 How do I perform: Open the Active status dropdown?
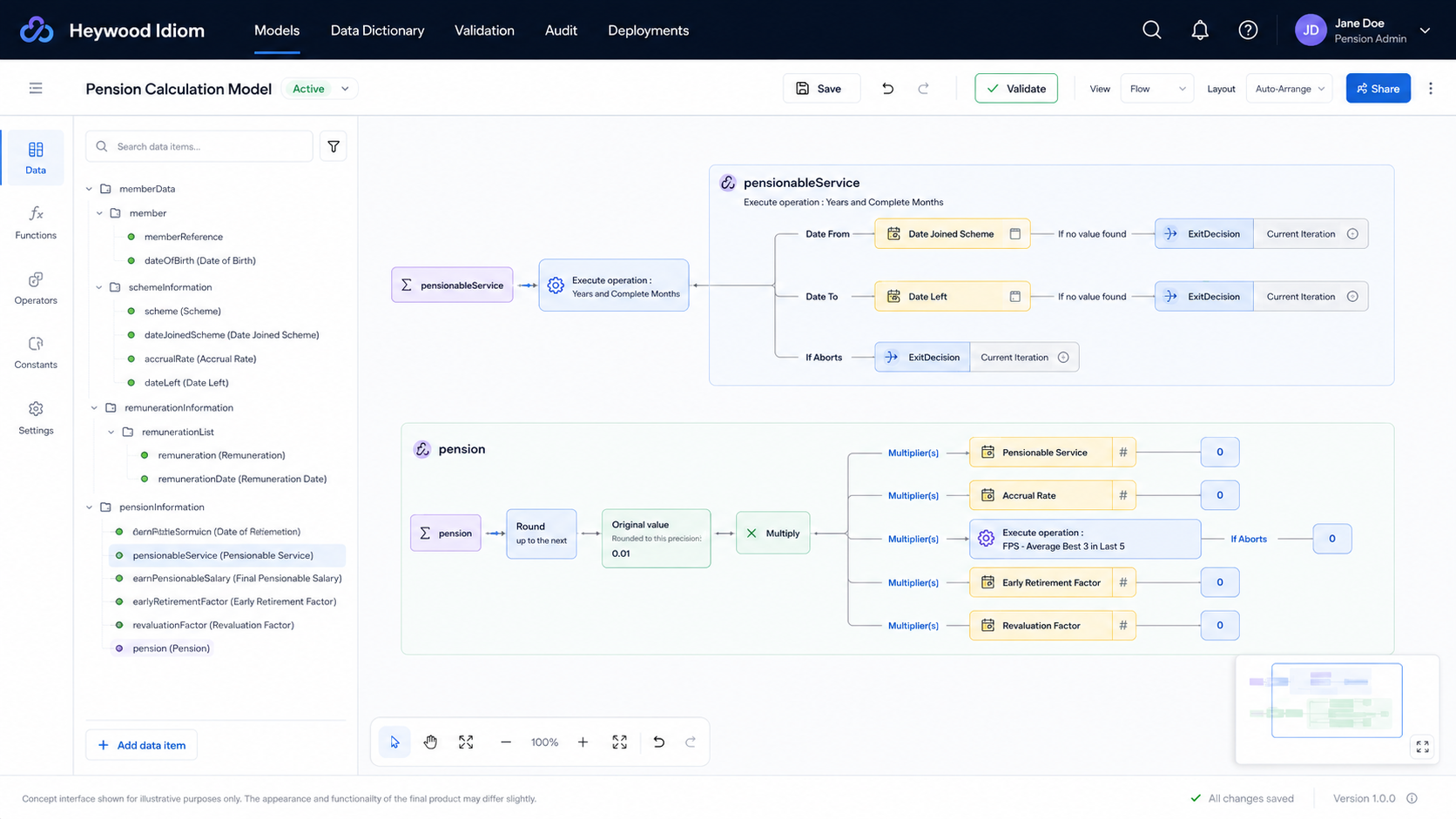(320, 89)
